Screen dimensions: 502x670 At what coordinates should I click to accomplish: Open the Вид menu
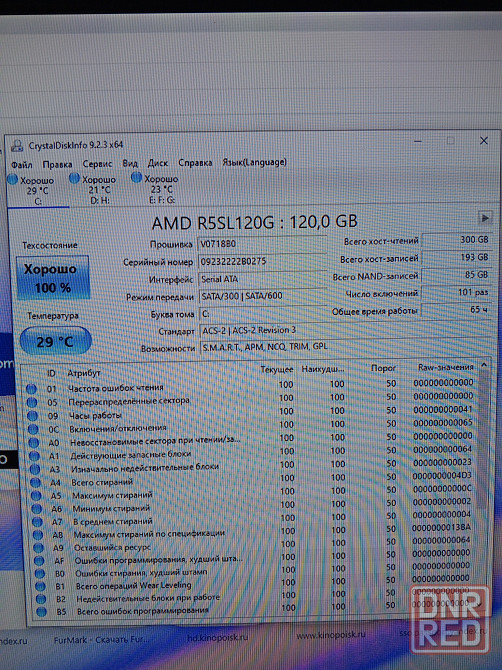click(x=130, y=163)
